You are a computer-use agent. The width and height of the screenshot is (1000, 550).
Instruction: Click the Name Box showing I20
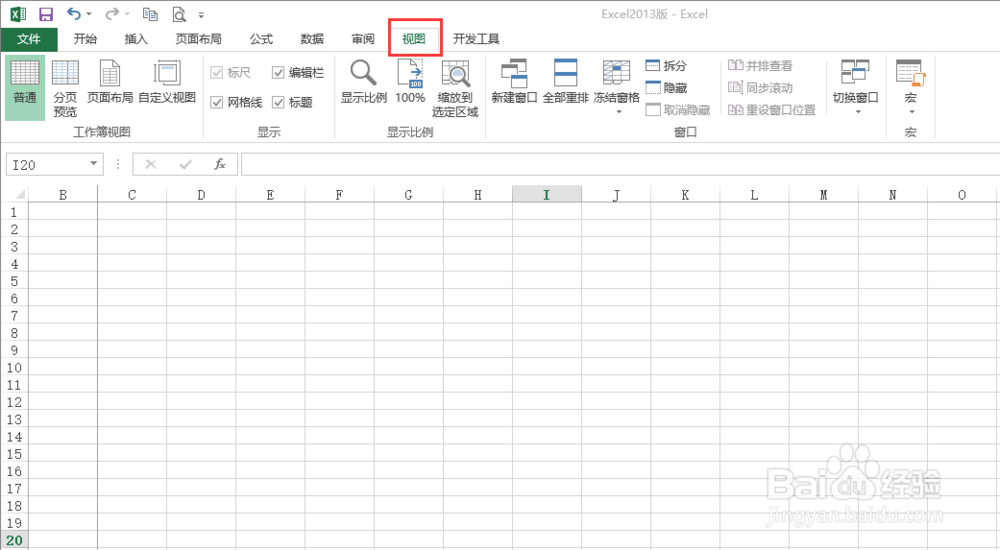46,165
